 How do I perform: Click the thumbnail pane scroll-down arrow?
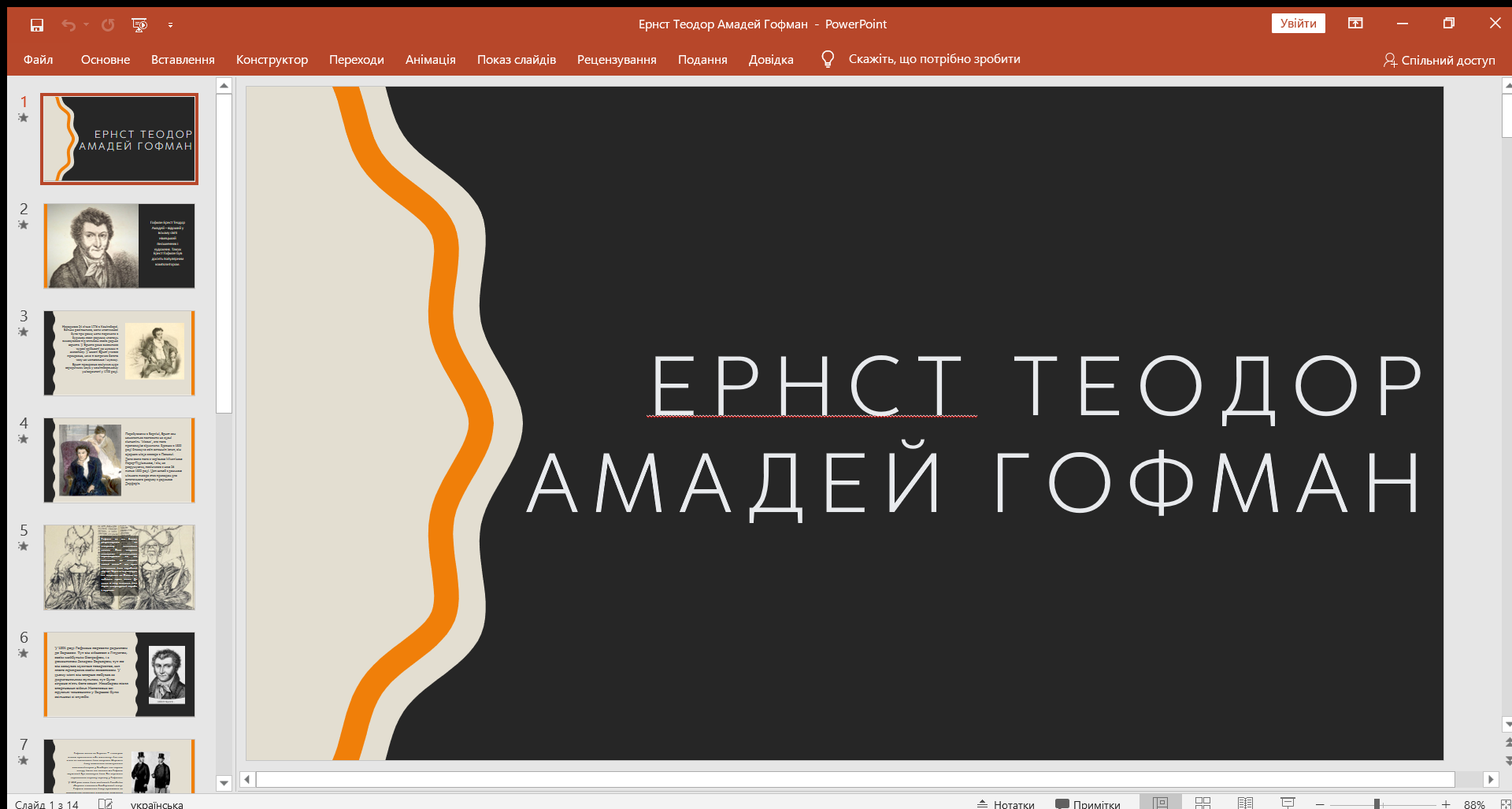coord(224,783)
